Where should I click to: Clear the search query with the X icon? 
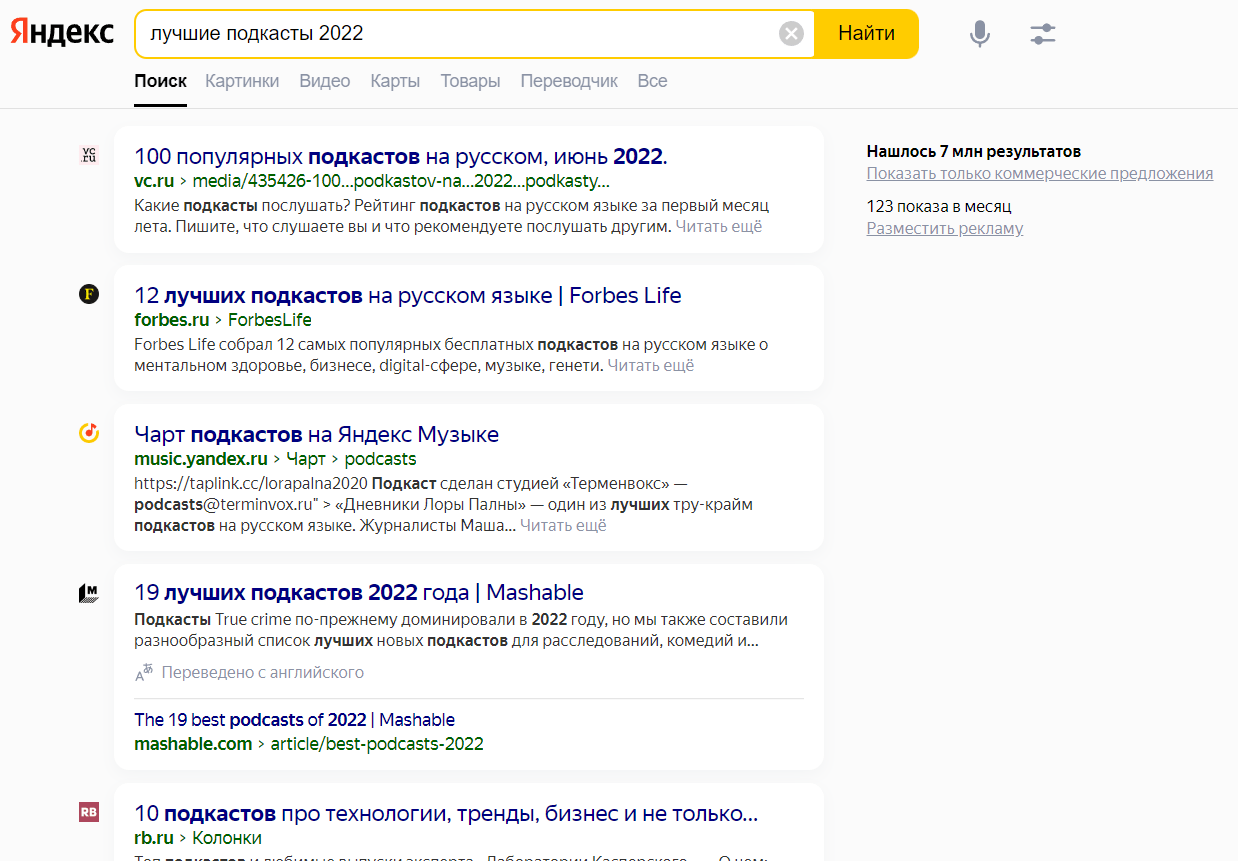tap(791, 34)
